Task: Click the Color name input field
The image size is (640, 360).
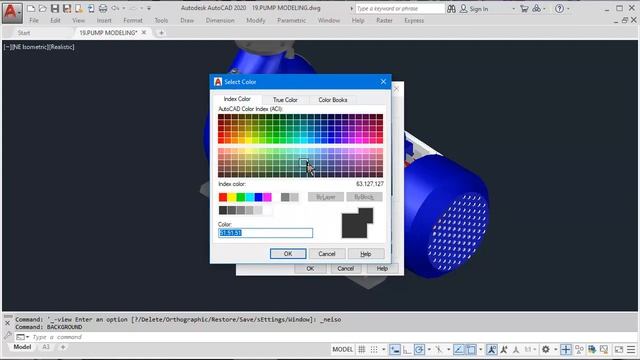Action: click(x=265, y=233)
